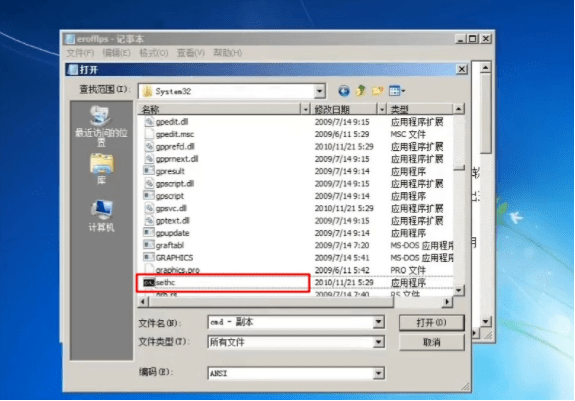Expand the file name combo box arrow
Screen dimensions: 575x401
pyautogui.click(x=378, y=322)
